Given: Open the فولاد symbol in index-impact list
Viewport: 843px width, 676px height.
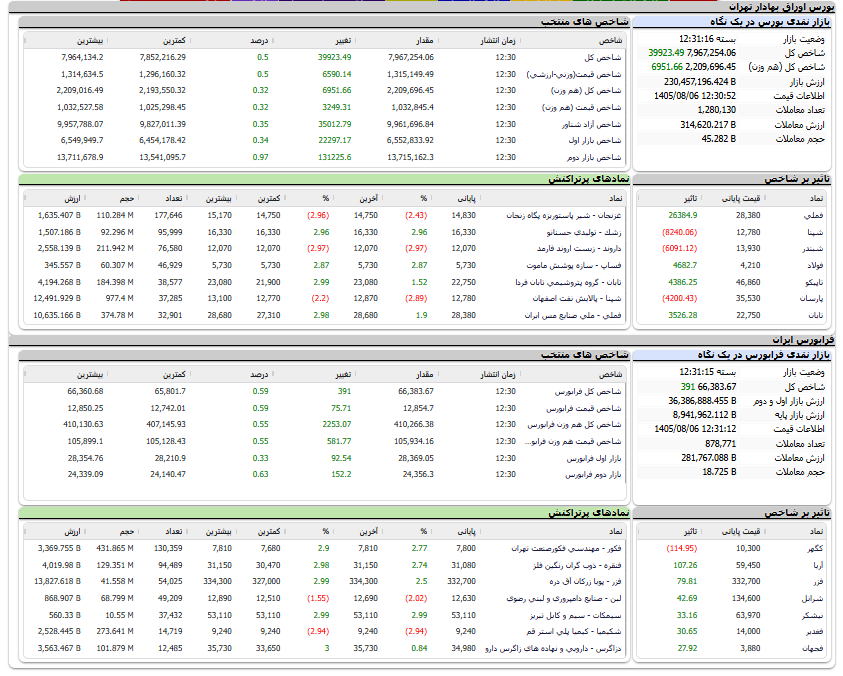Looking at the screenshot, I should [x=816, y=265].
